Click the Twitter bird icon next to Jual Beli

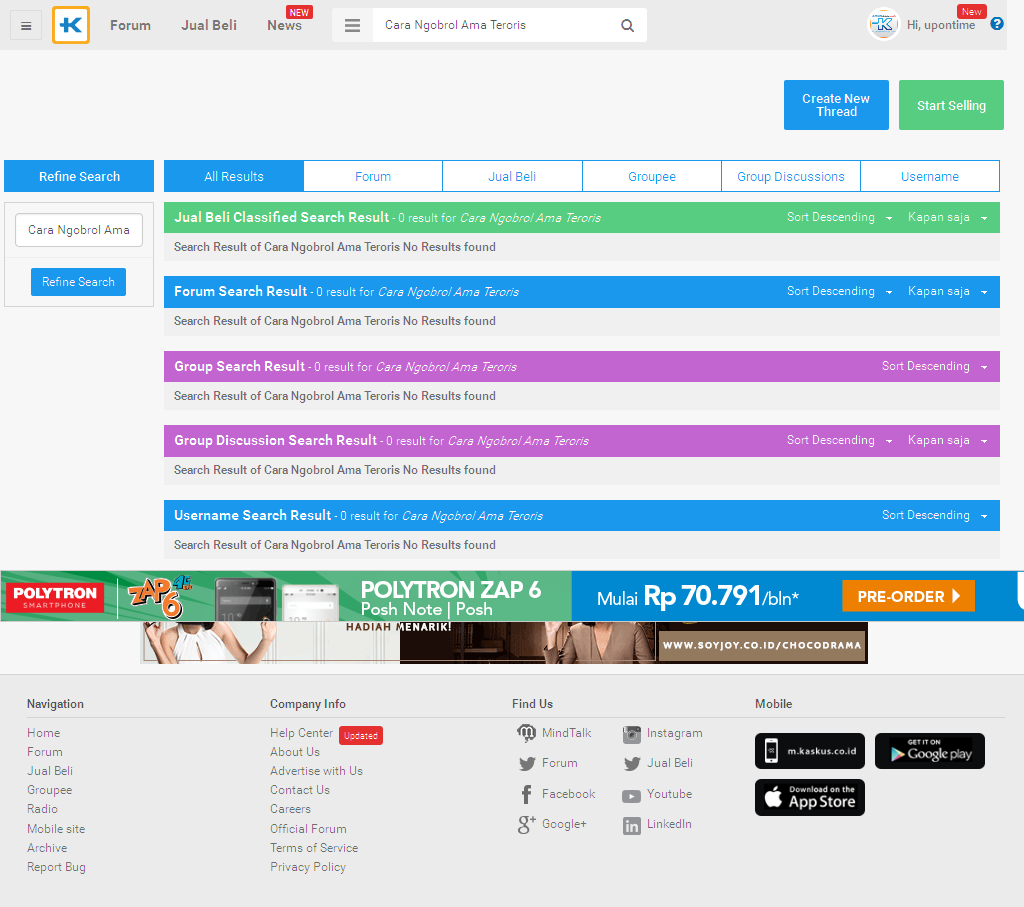pos(632,763)
